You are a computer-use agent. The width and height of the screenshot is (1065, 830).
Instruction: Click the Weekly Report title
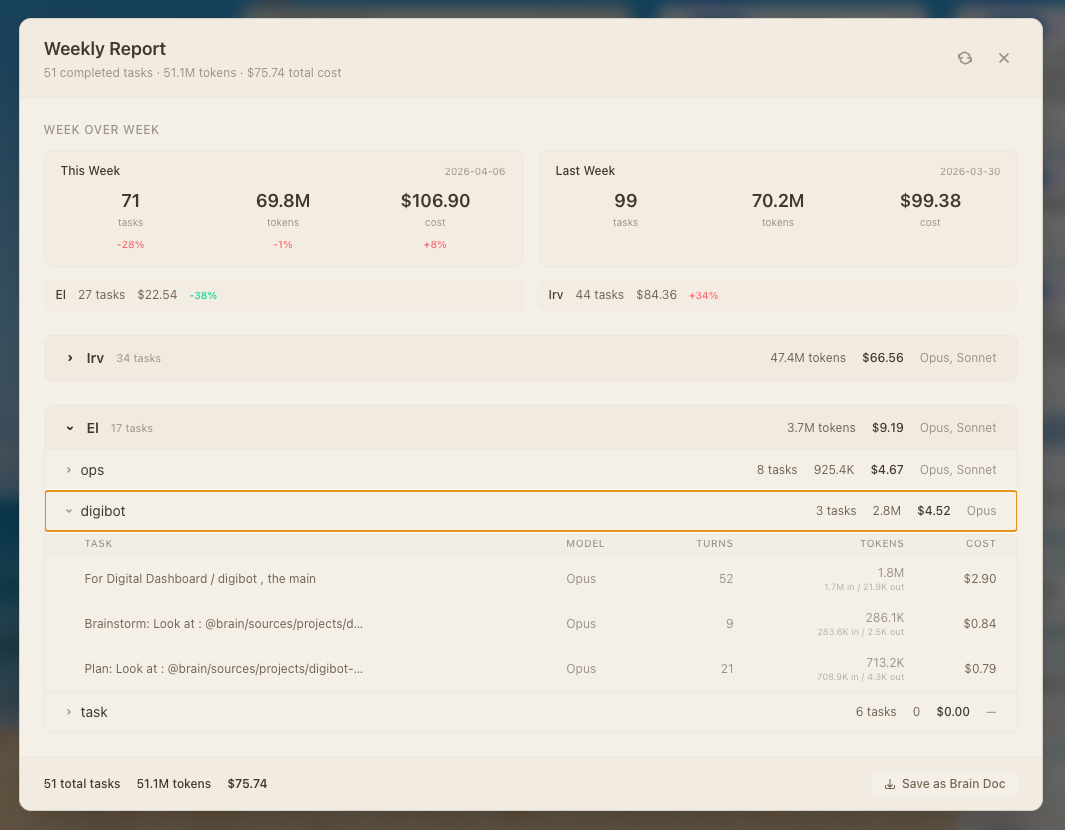pos(105,49)
